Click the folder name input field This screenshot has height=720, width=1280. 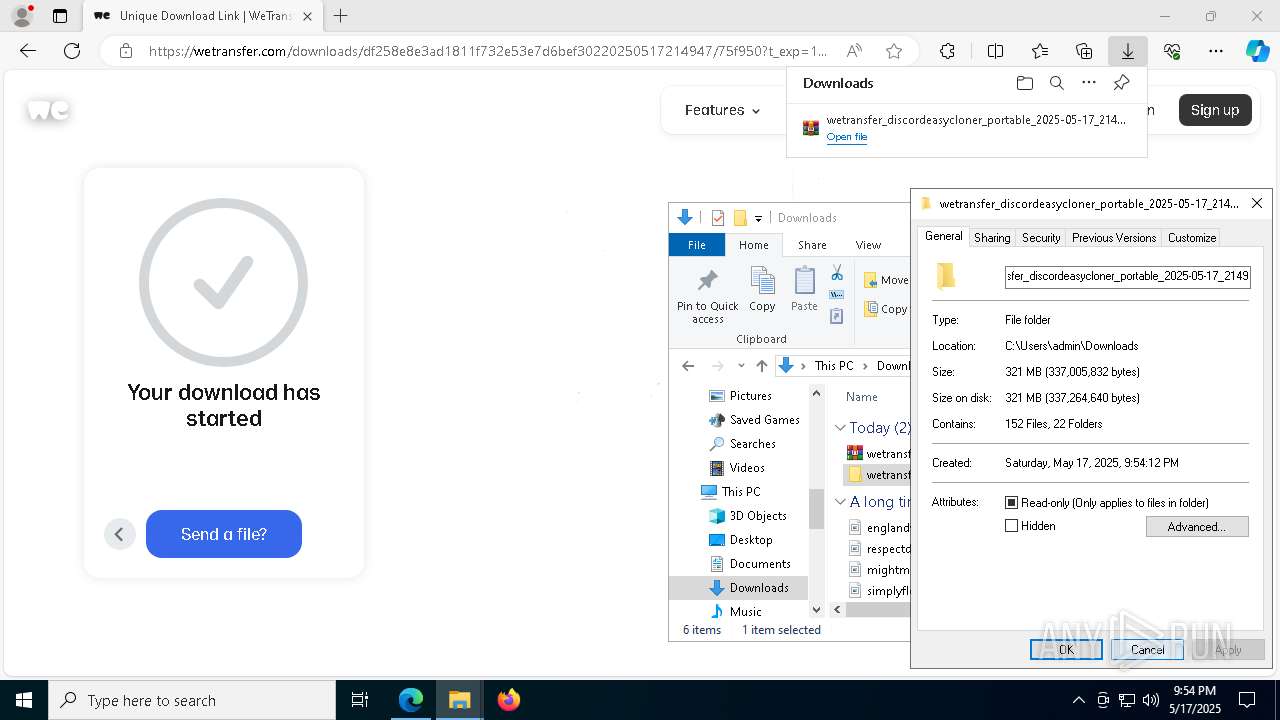1128,276
